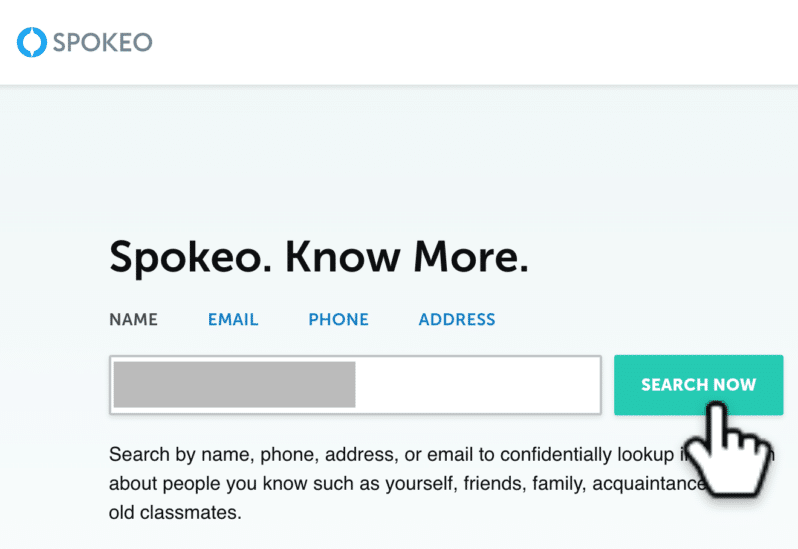
Task: Select the NAME search tab
Action: 133,320
